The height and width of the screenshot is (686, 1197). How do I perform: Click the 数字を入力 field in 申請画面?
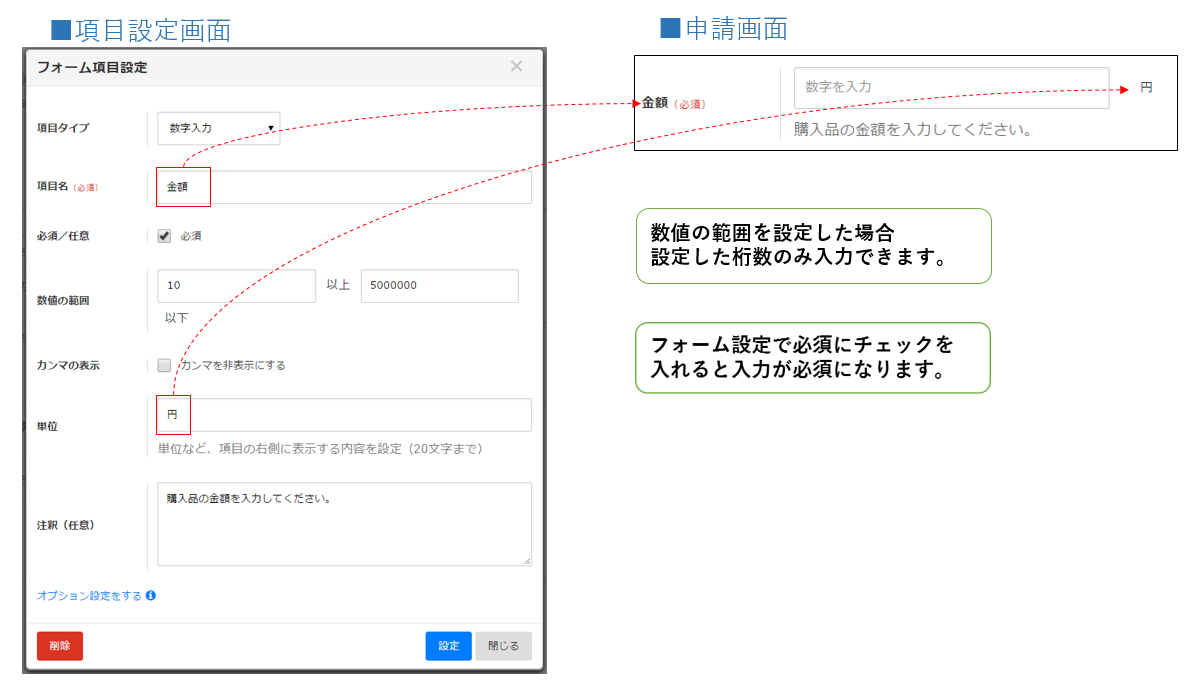[951, 88]
